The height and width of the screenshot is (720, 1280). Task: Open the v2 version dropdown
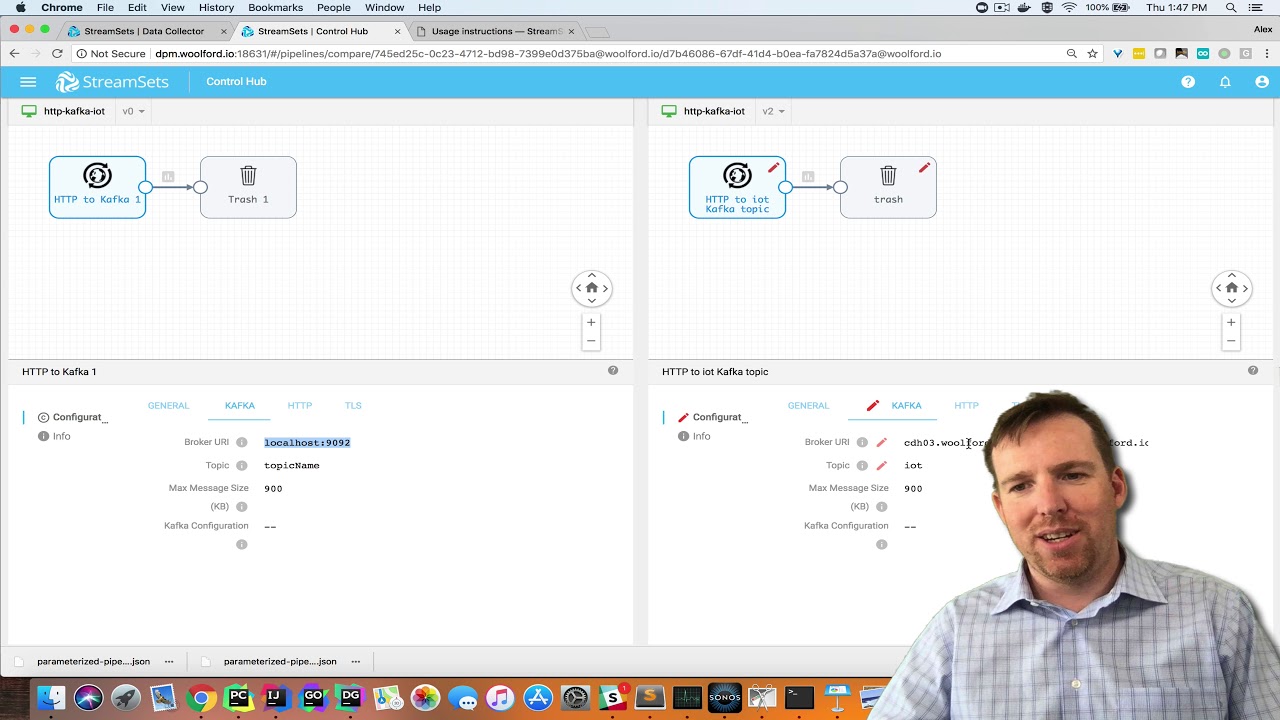[x=773, y=111]
